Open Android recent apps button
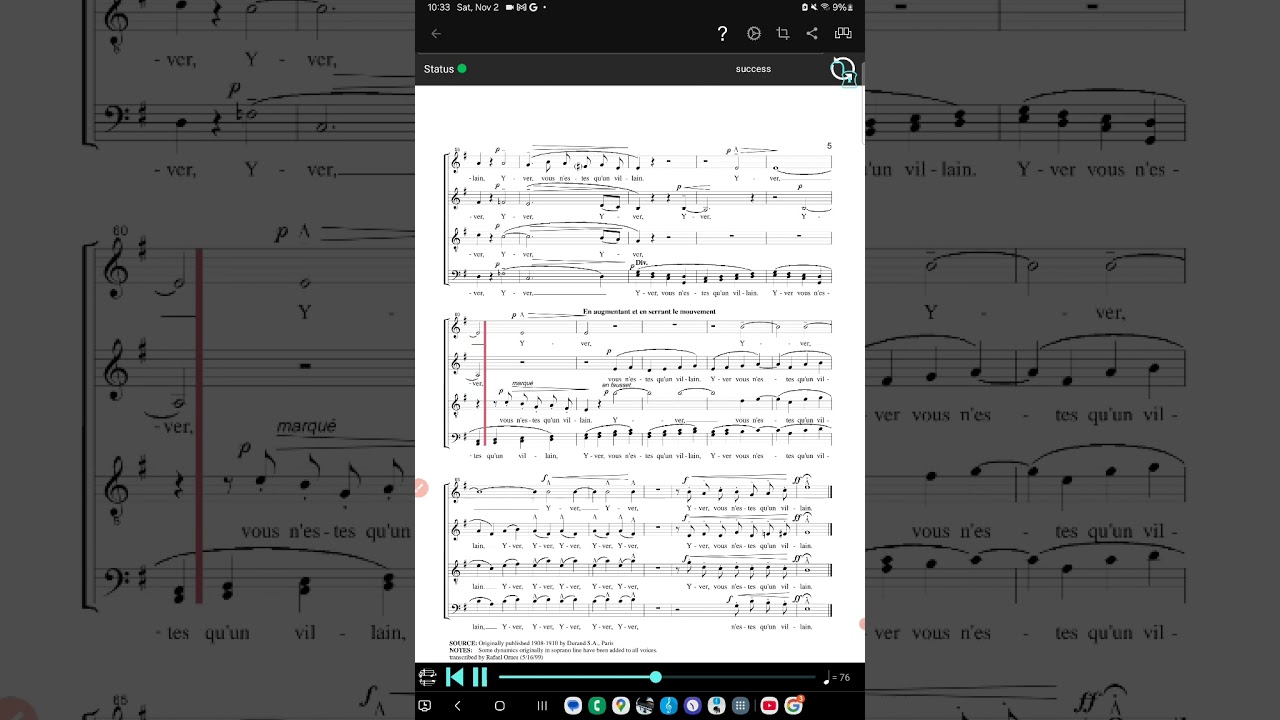This screenshot has width=1280, height=720. coord(542,706)
